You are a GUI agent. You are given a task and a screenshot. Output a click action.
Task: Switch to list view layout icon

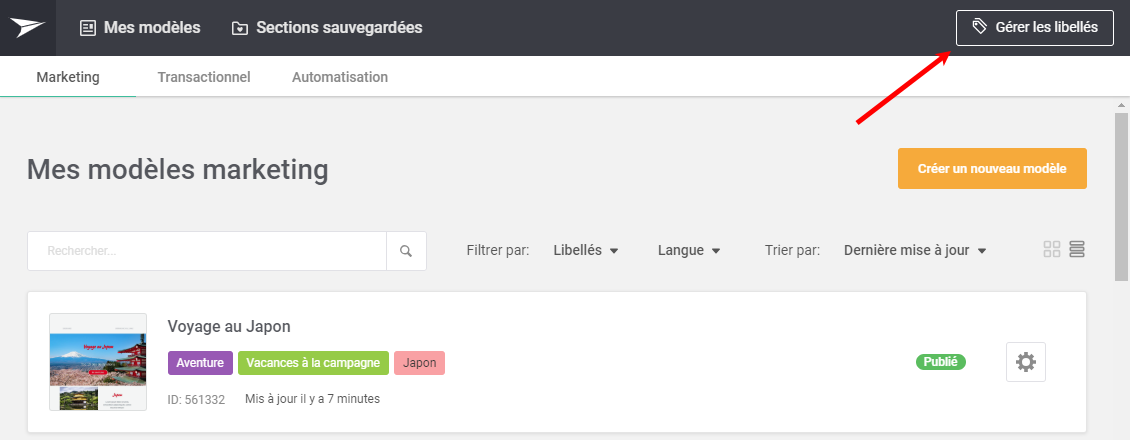pos(1077,249)
